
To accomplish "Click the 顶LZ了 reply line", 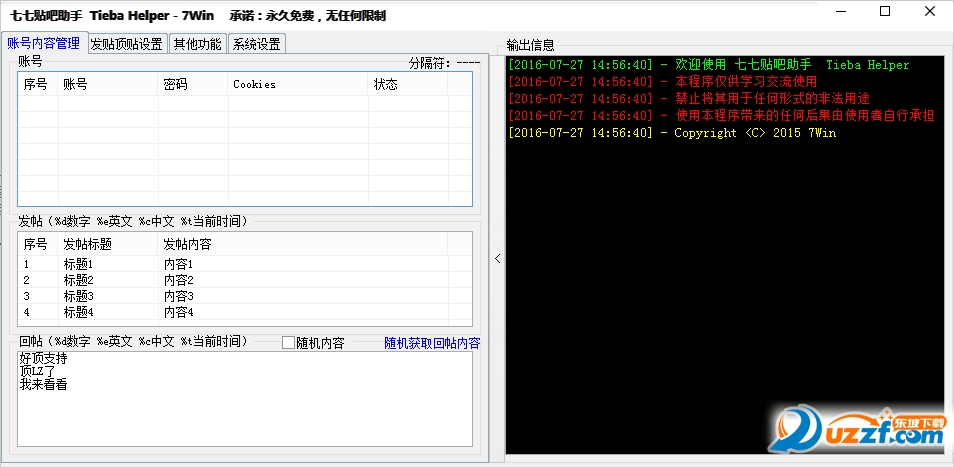I will coord(37,371).
